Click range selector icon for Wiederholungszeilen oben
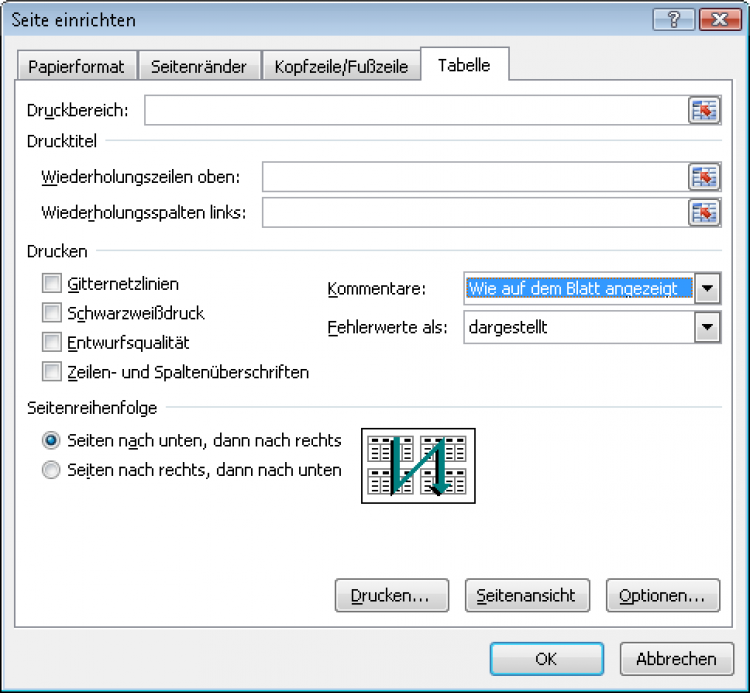 pyautogui.click(x=704, y=177)
